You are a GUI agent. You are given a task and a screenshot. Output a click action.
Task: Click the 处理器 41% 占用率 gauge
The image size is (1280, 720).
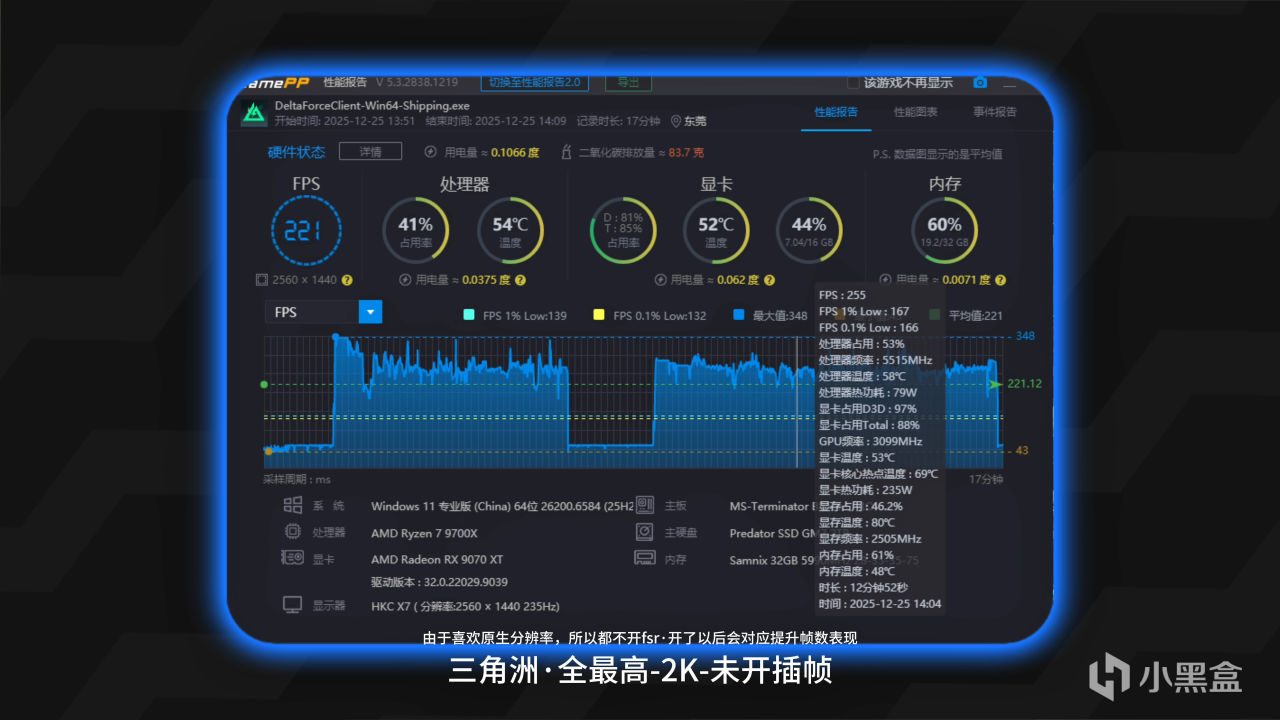[416, 230]
